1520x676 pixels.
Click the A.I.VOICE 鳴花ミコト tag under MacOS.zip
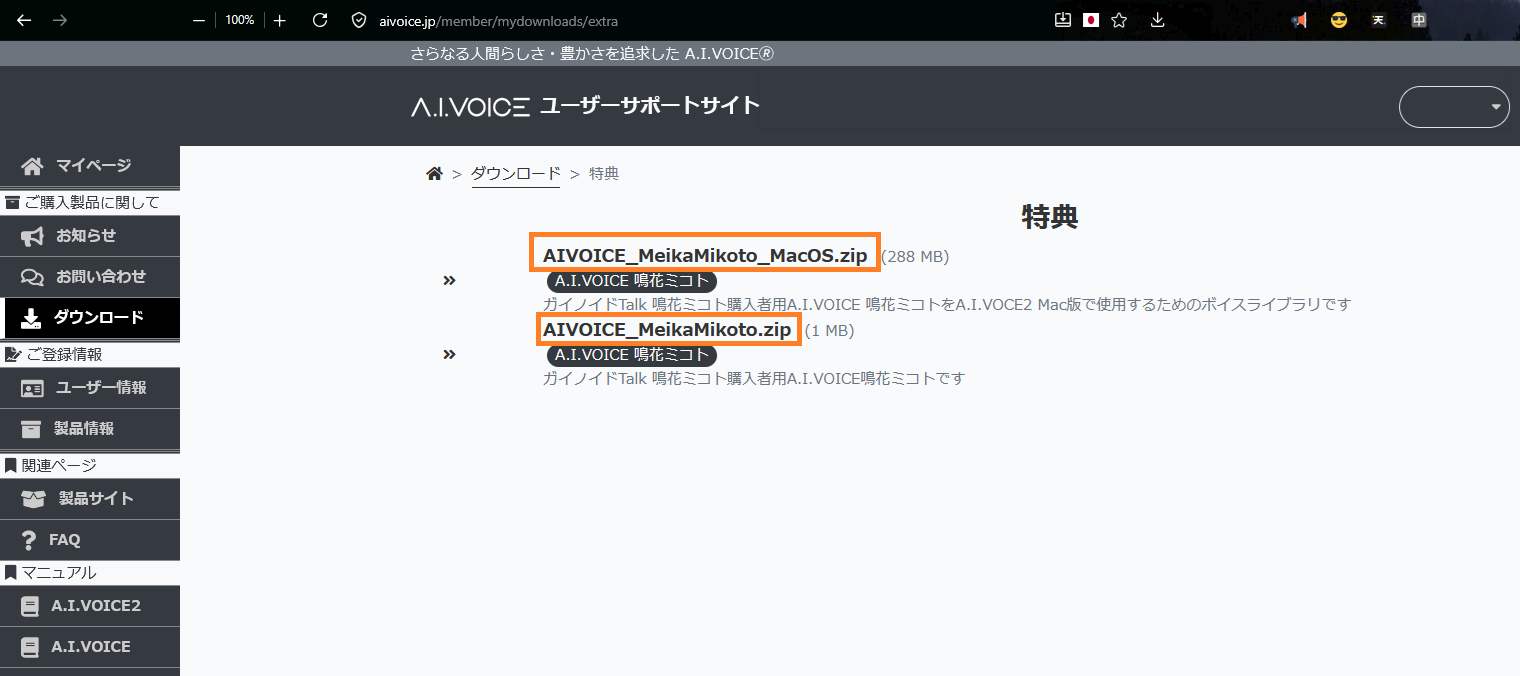coord(632,281)
